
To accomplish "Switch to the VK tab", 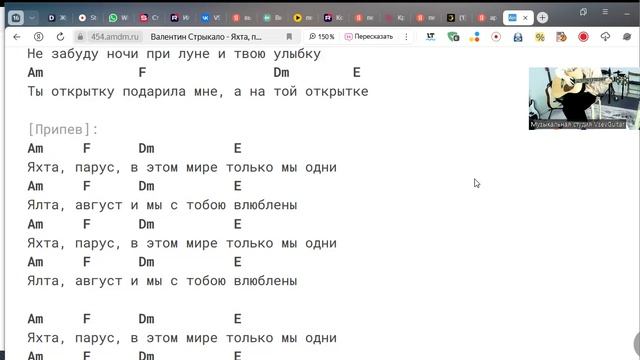I will click(211, 18).
